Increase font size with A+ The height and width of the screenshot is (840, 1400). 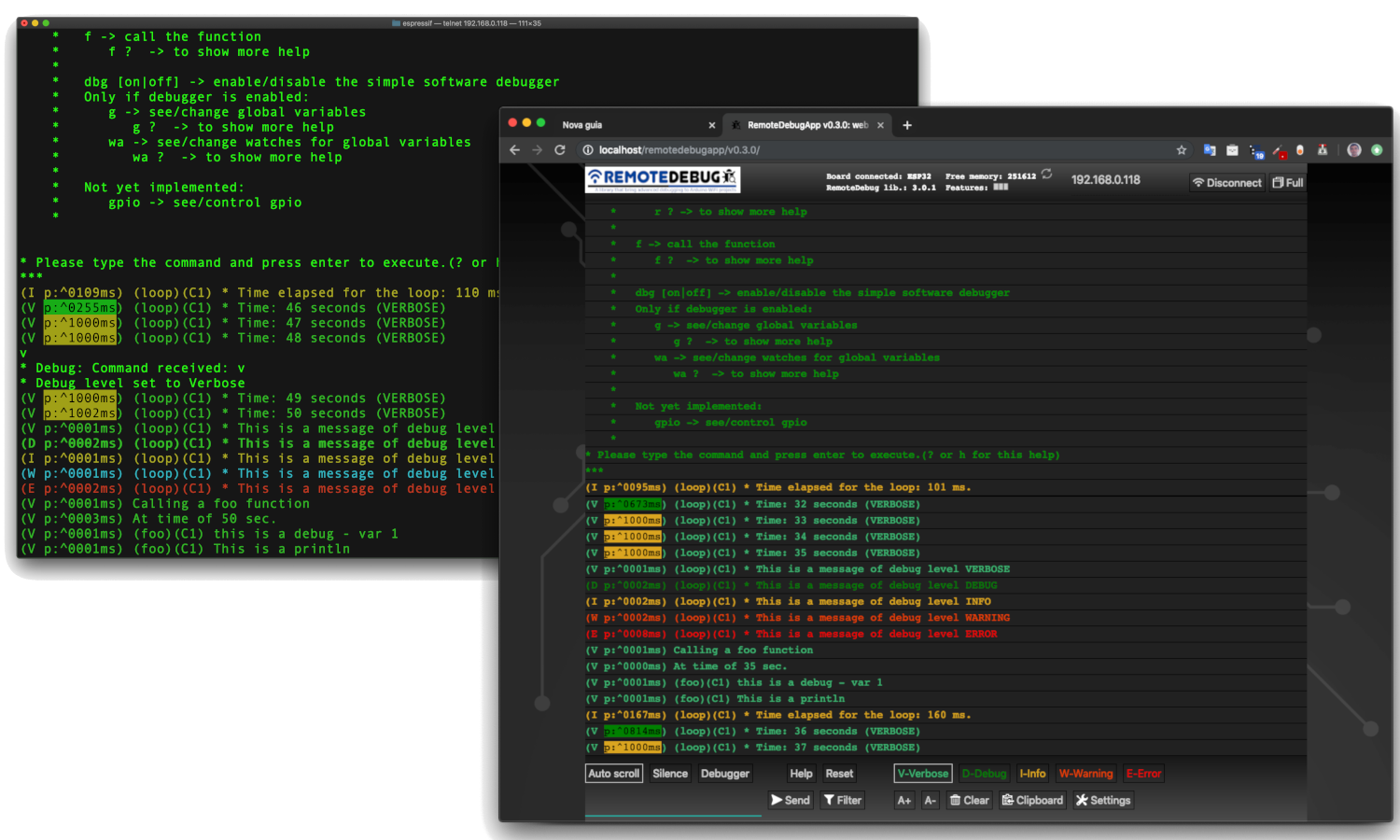click(x=903, y=800)
